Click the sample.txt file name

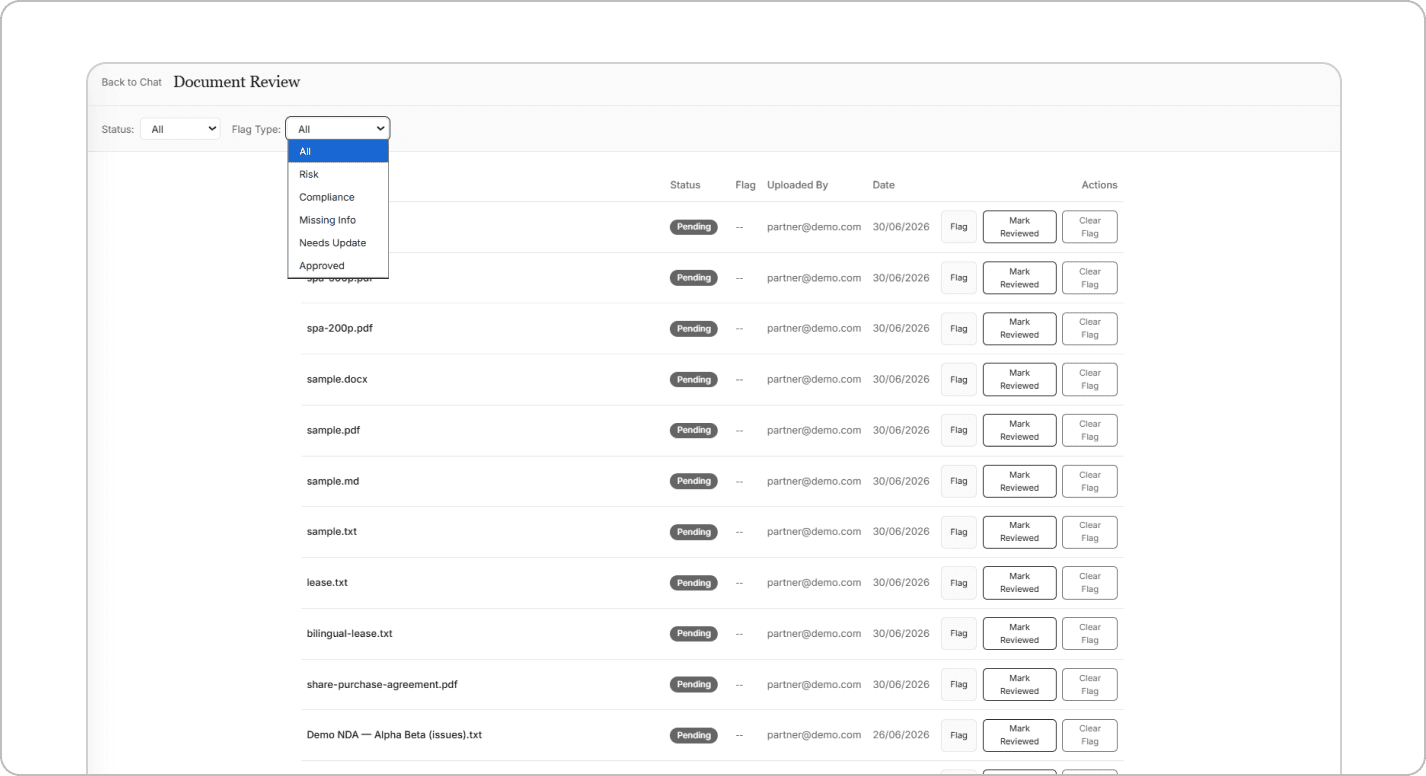pyautogui.click(x=332, y=531)
